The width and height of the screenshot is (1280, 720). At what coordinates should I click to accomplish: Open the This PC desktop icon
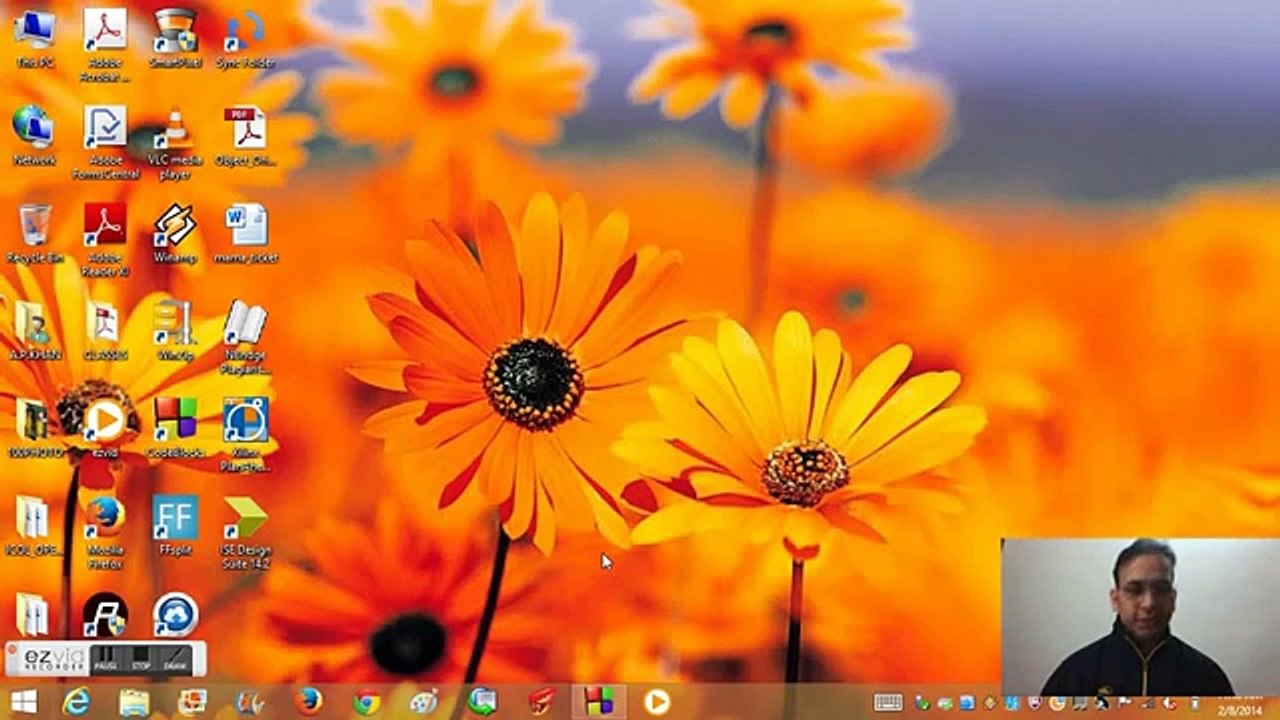coord(34,38)
